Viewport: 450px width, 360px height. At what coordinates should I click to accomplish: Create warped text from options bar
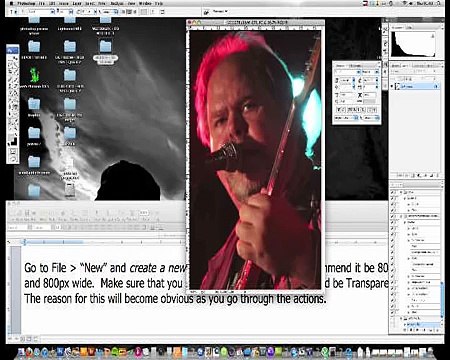click(x=153, y=12)
